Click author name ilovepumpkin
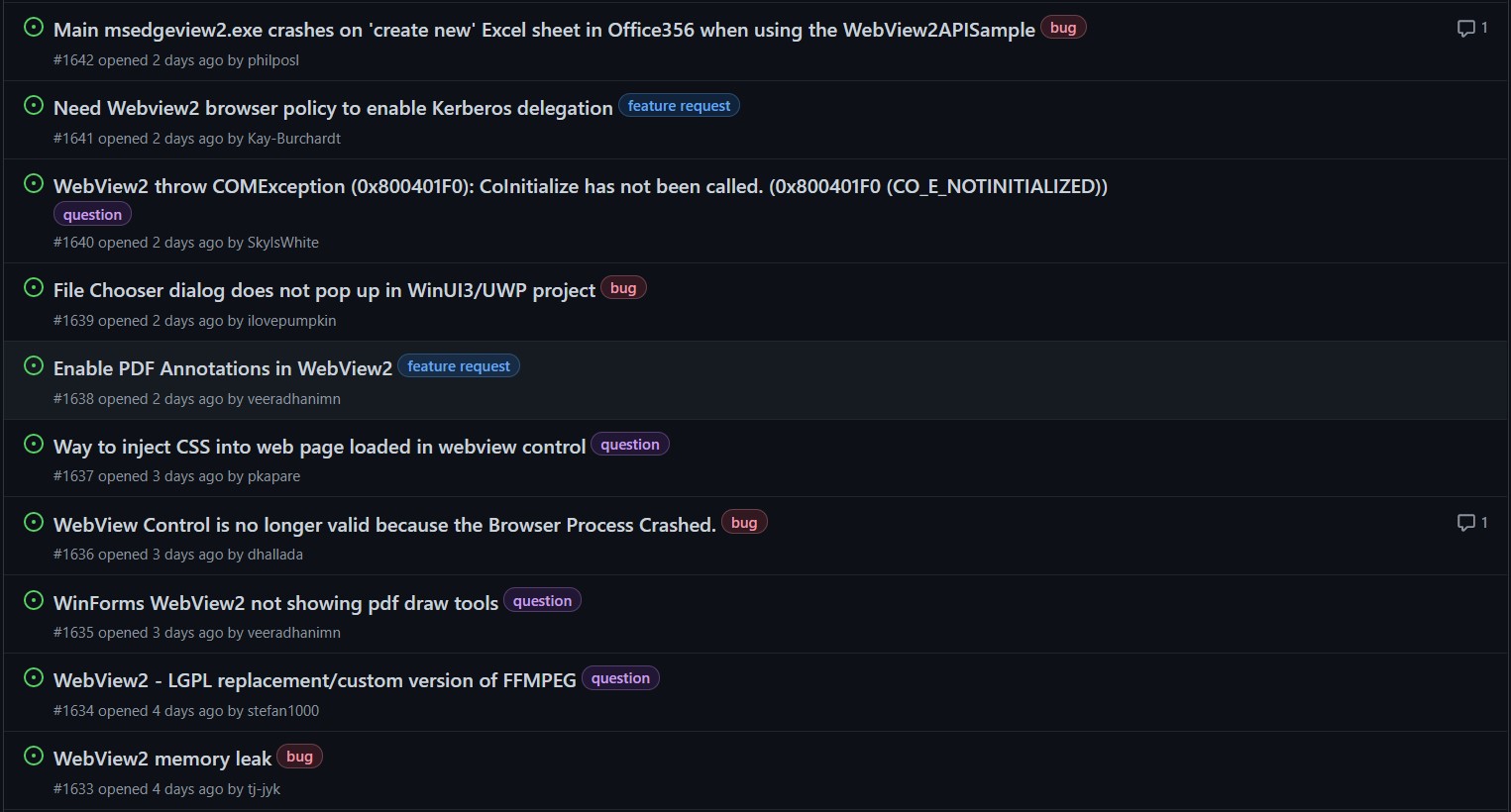The width and height of the screenshot is (1511, 812). pyautogui.click(x=291, y=321)
